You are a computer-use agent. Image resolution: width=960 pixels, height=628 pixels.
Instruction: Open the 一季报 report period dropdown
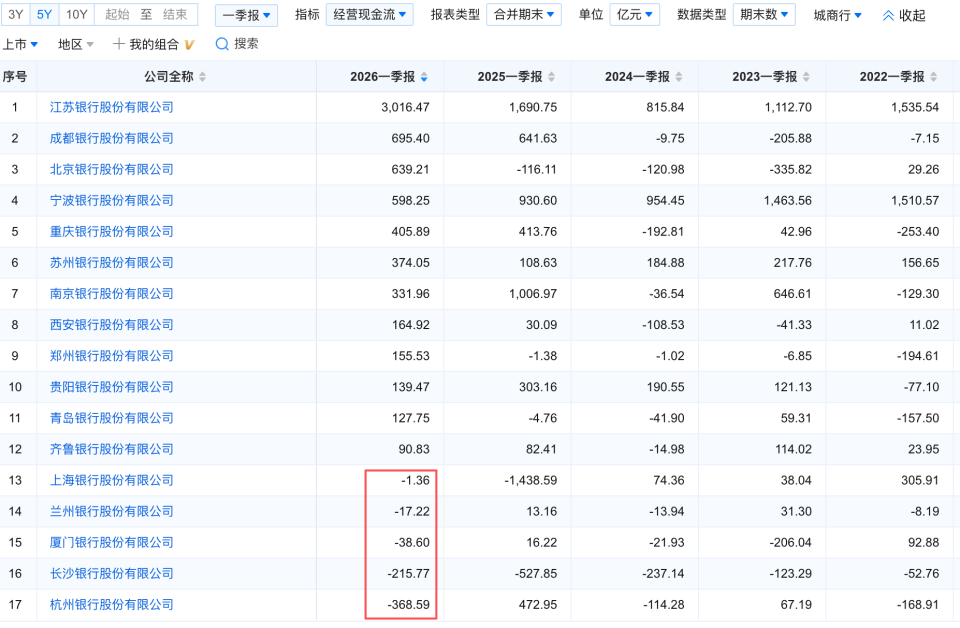[x=246, y=15]
